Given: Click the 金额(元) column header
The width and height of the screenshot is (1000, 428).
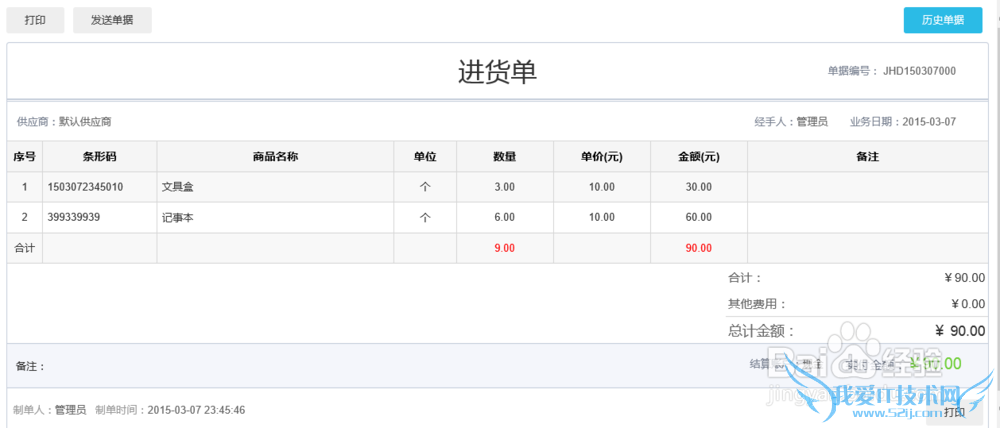Looking at the screenshot, I should 698,157.
